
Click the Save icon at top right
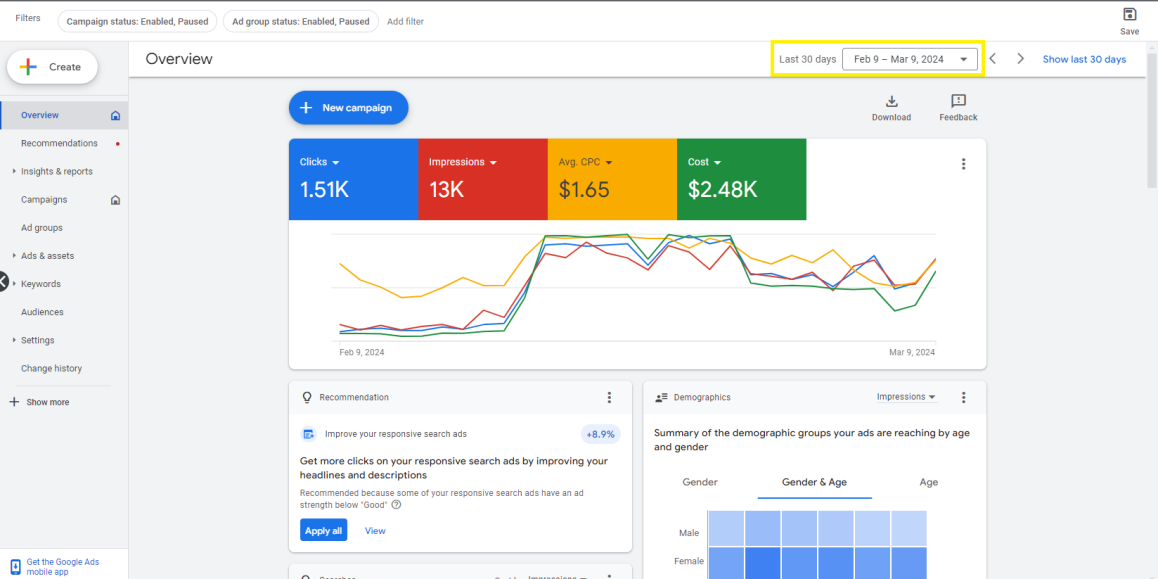(x=1129, y=14)
